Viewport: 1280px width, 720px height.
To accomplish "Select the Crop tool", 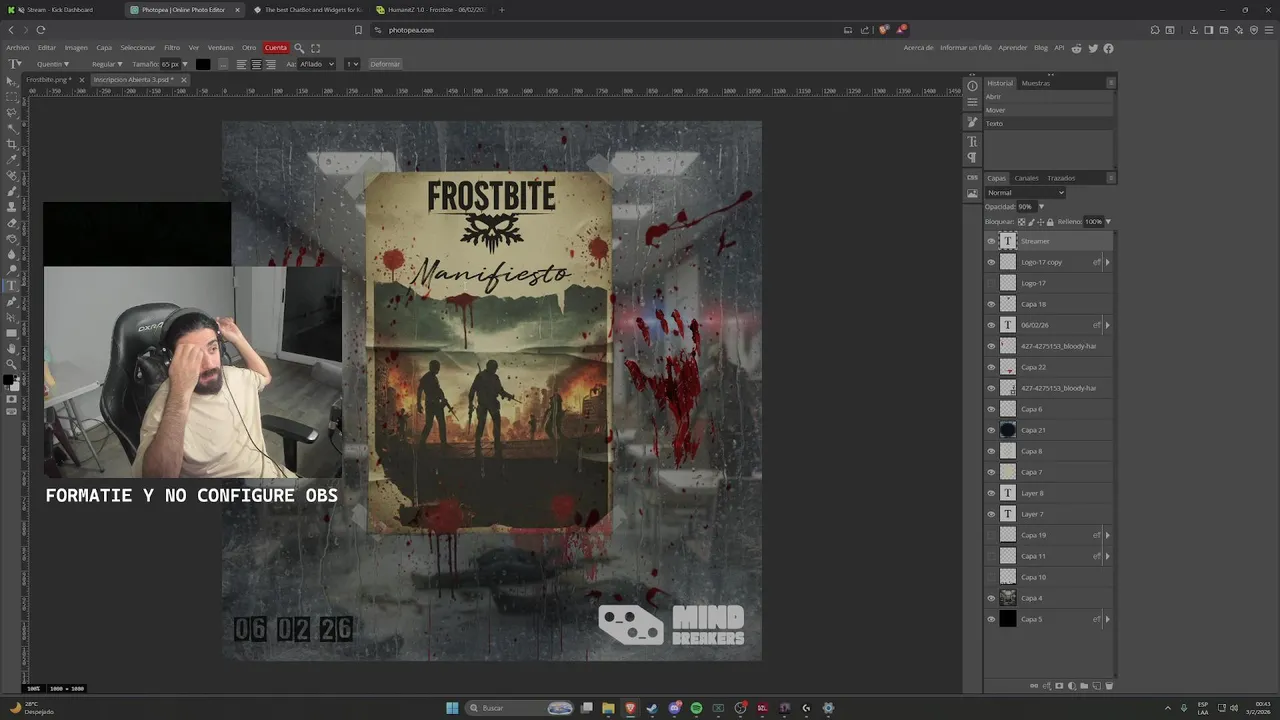I will tap(12, 144).
